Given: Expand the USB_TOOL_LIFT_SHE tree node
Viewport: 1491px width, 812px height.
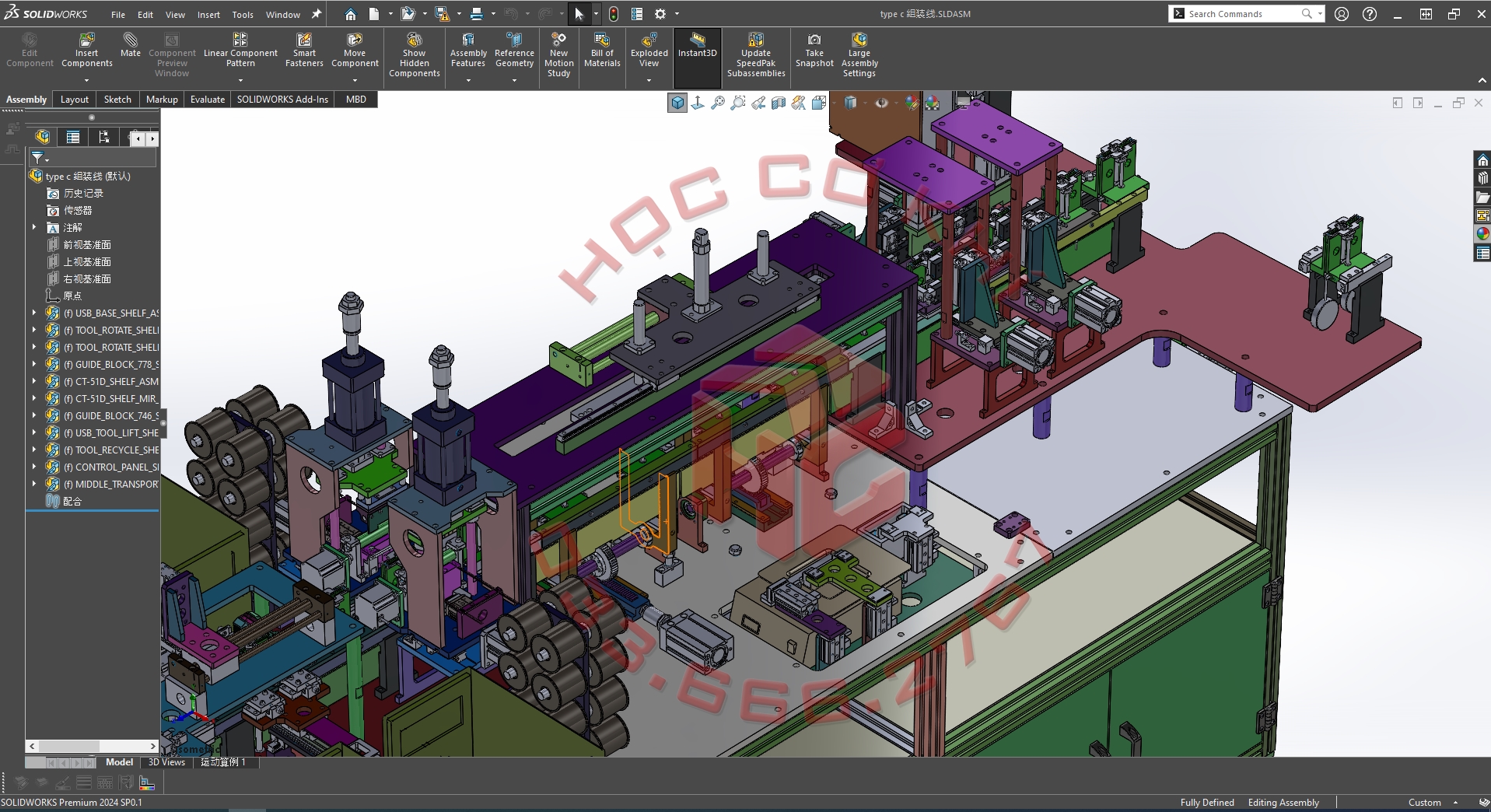Looking at the screenshot, I should pyautogui.click(x=34, y=433).
